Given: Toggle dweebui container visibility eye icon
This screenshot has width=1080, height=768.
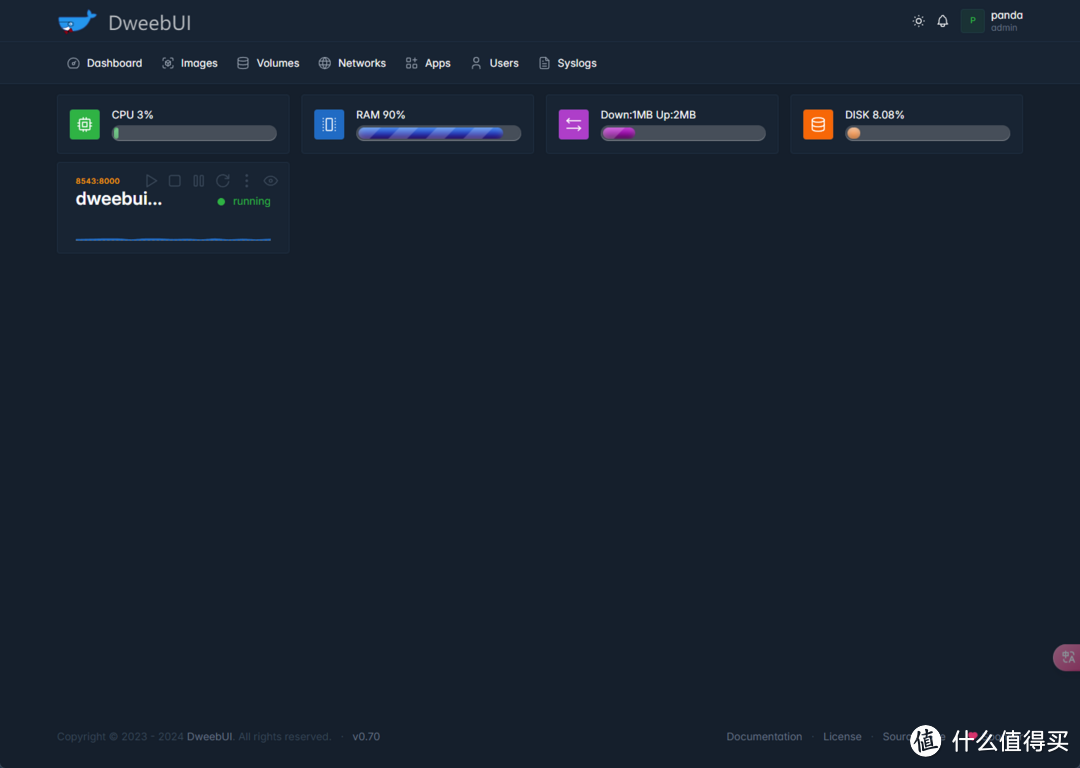Looking at the screenshot, I should [x=270, y=181].
